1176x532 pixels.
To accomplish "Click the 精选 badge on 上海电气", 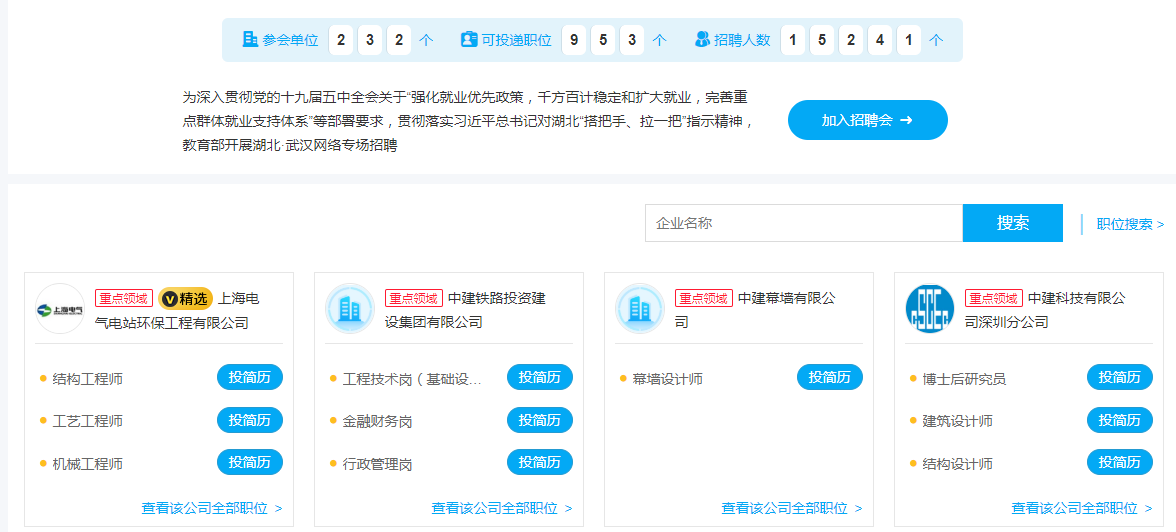I will tap(186, 298).
